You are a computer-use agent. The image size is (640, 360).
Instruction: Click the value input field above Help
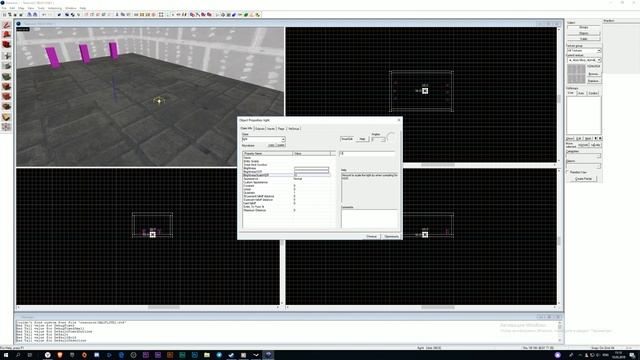367,153
